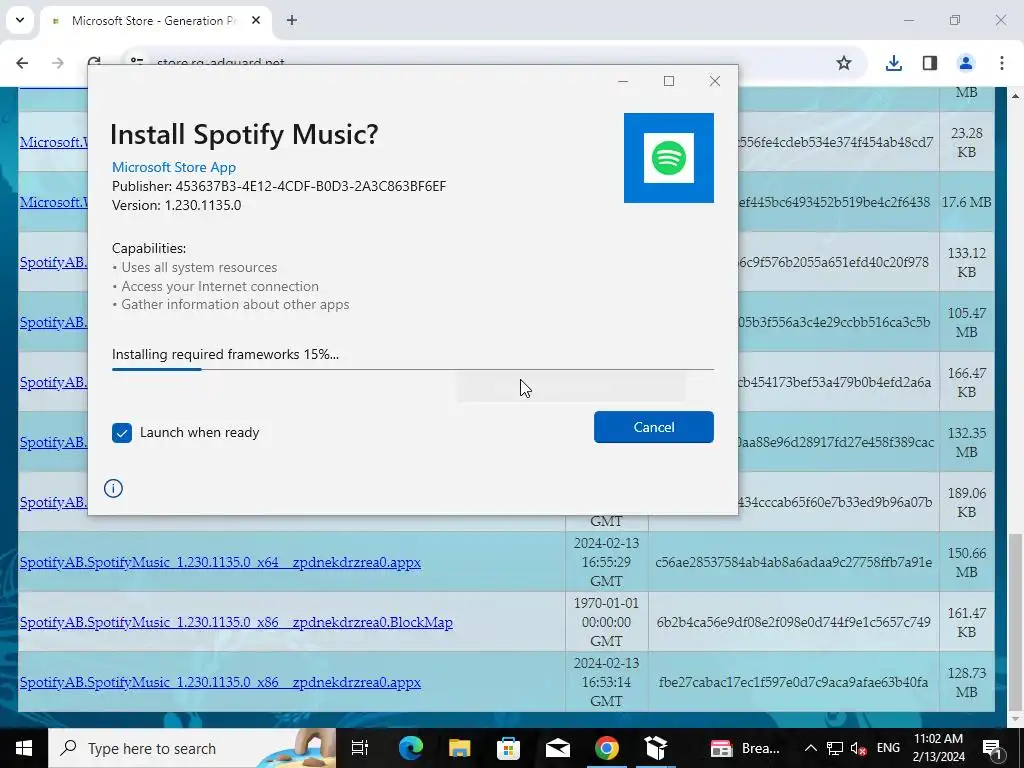Viewport: 1024px width, 768px height.
Task: Open Chrome profile avatar
Action: pyautogui.click(x=965, y=63)
